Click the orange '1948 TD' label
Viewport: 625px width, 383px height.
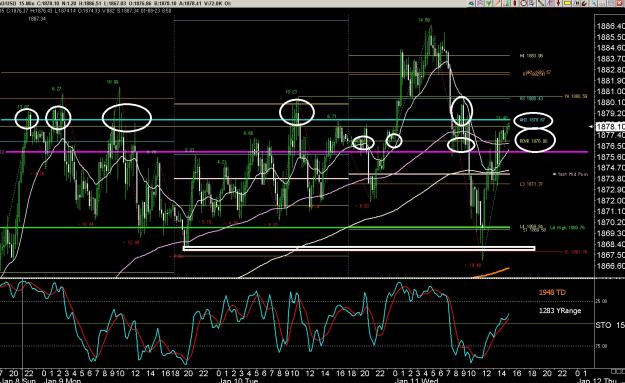[x=552, y=292]
